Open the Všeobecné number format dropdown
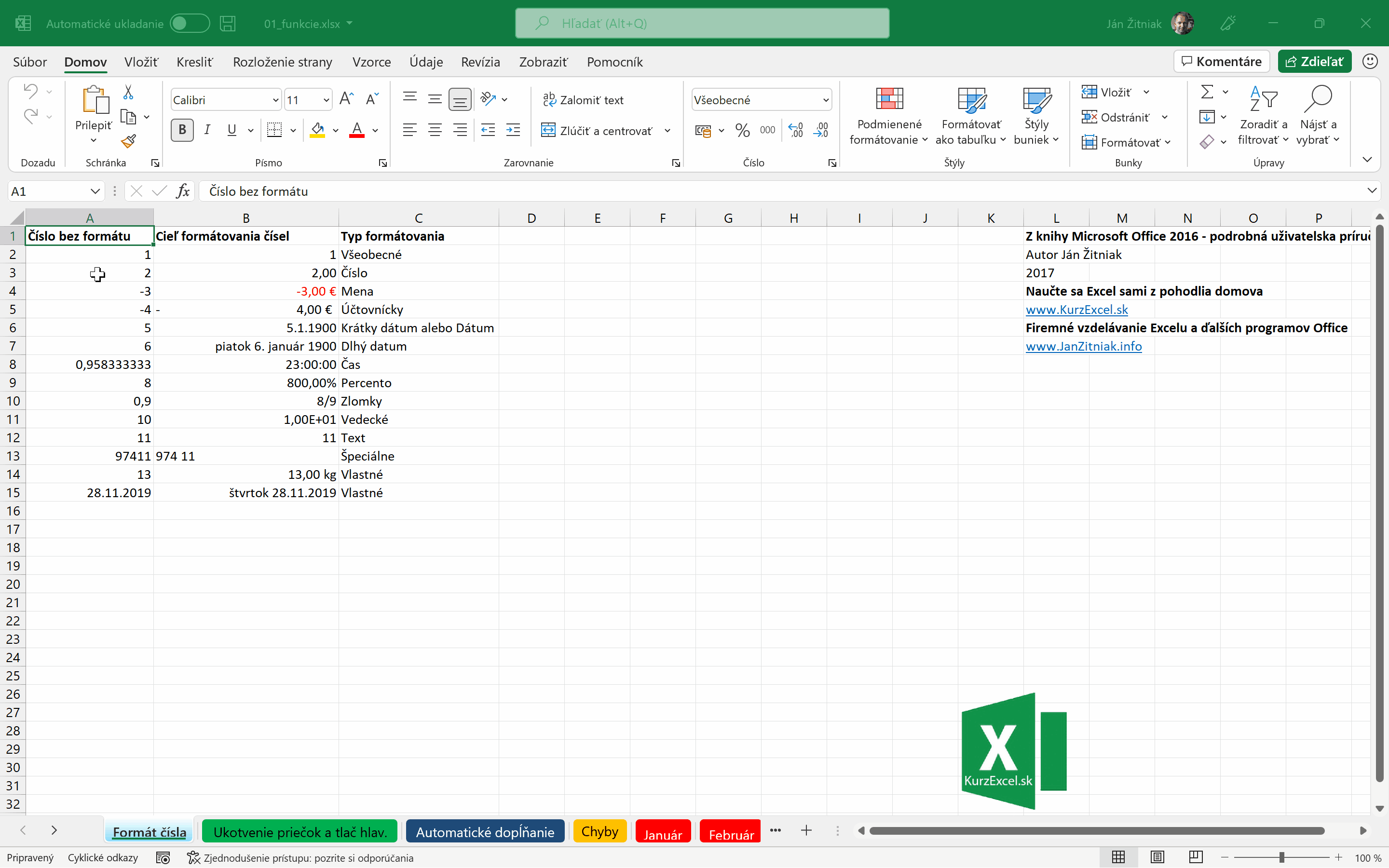1389x868 pixels. (x=825, y=100)
